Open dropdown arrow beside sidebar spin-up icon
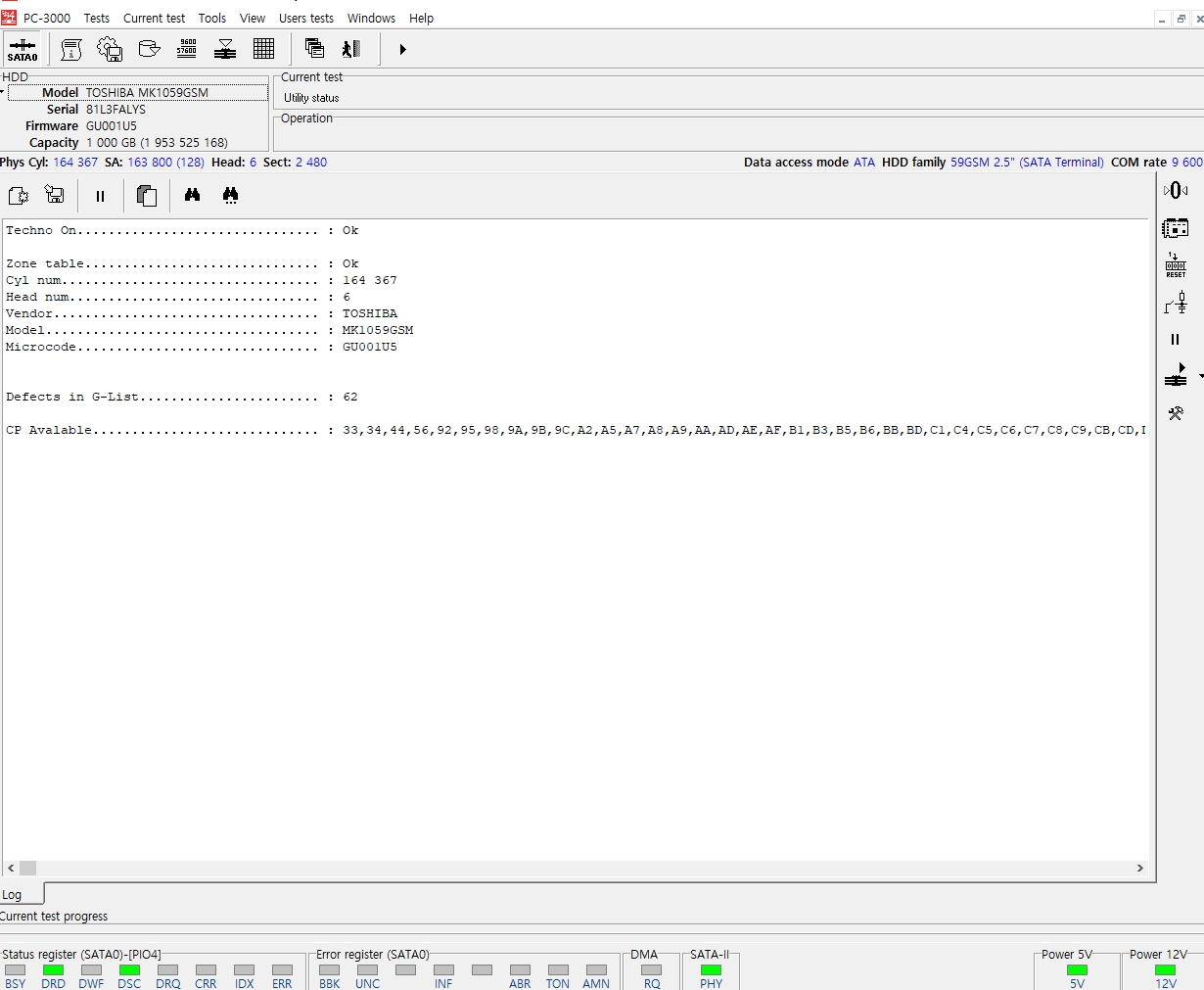This screenshot has width=1204, height=990. (x=1200, y=376)
